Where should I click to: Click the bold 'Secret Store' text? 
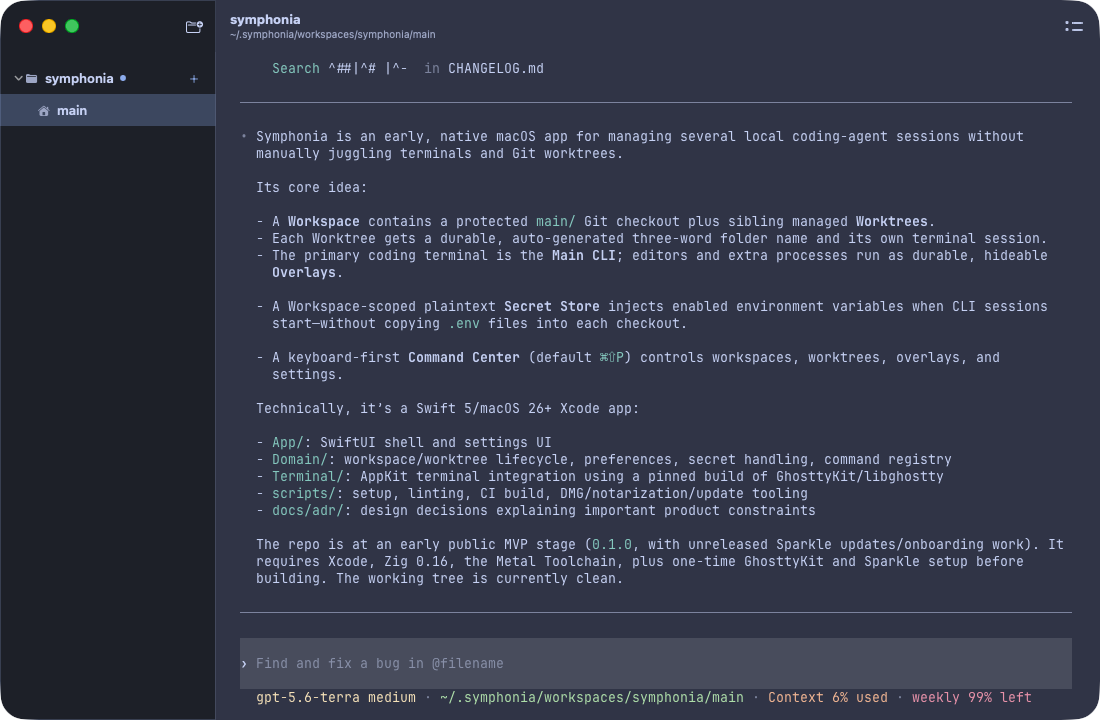pos(551,306)
